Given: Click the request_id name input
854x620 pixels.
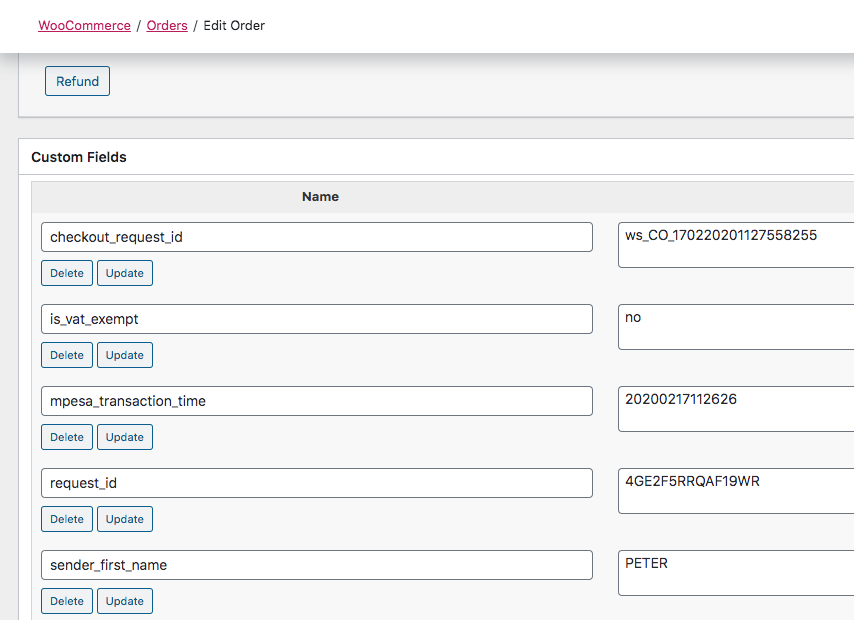Looking at the screenshot, I should [x=316, y=483].
